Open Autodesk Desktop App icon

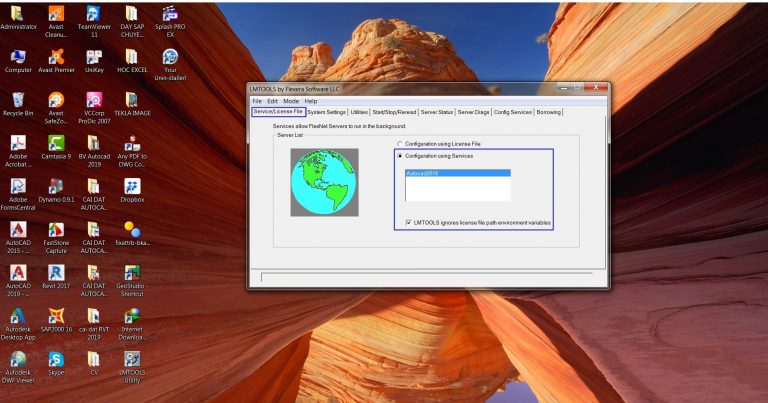[18, 324]
